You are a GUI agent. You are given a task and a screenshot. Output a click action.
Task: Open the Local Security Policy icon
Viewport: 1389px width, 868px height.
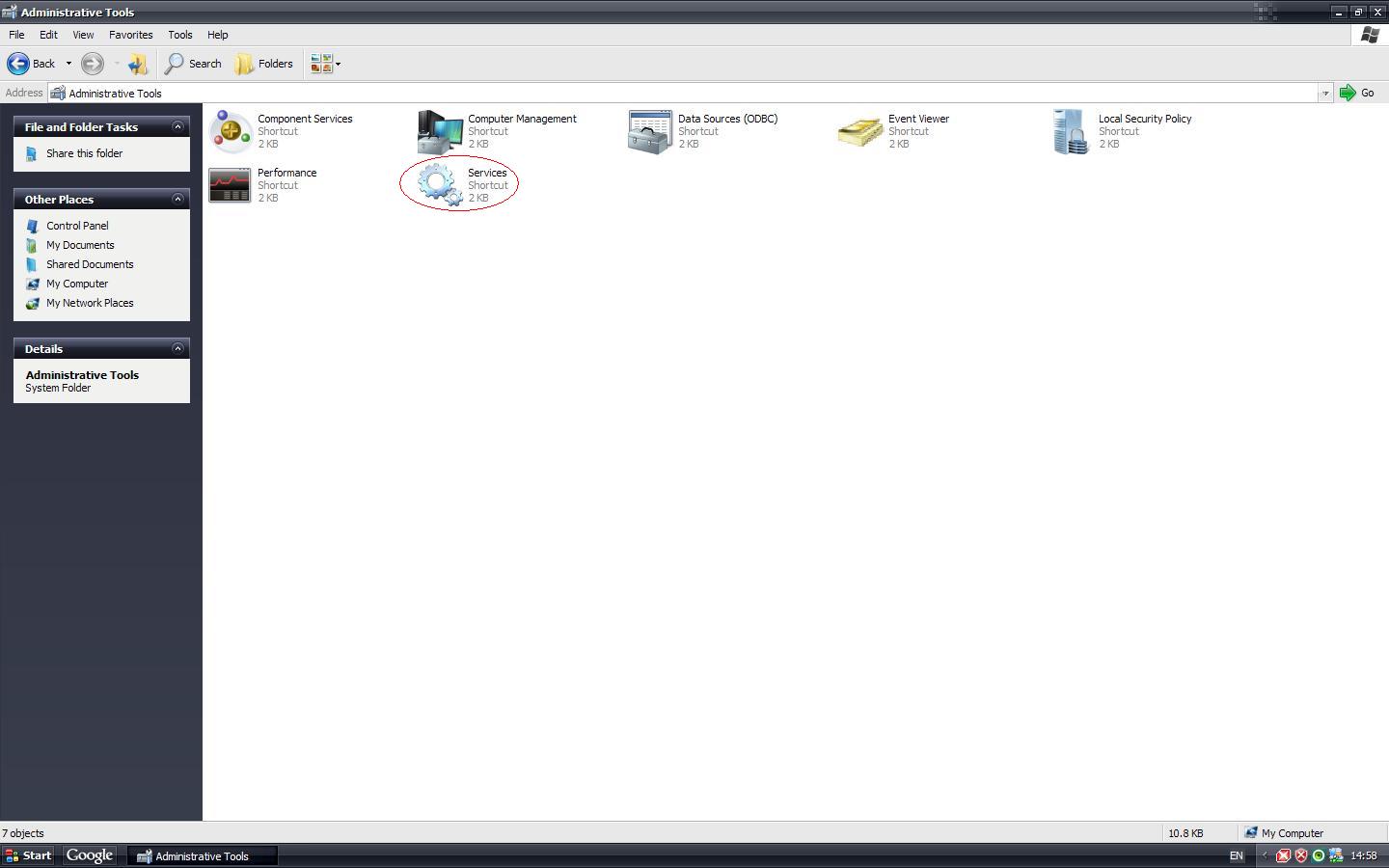click(1071, 131)
